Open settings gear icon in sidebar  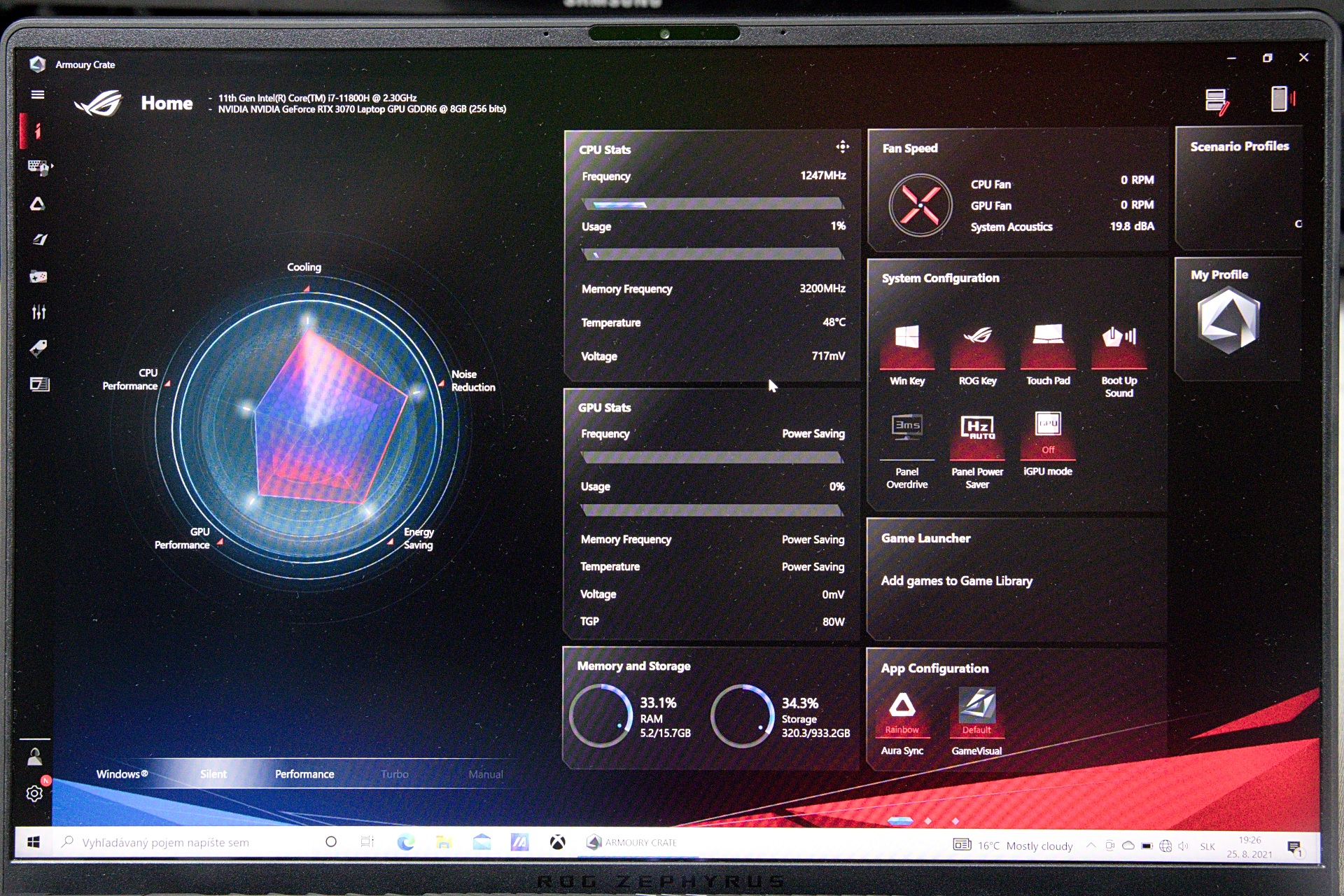(x=34, y=793)
